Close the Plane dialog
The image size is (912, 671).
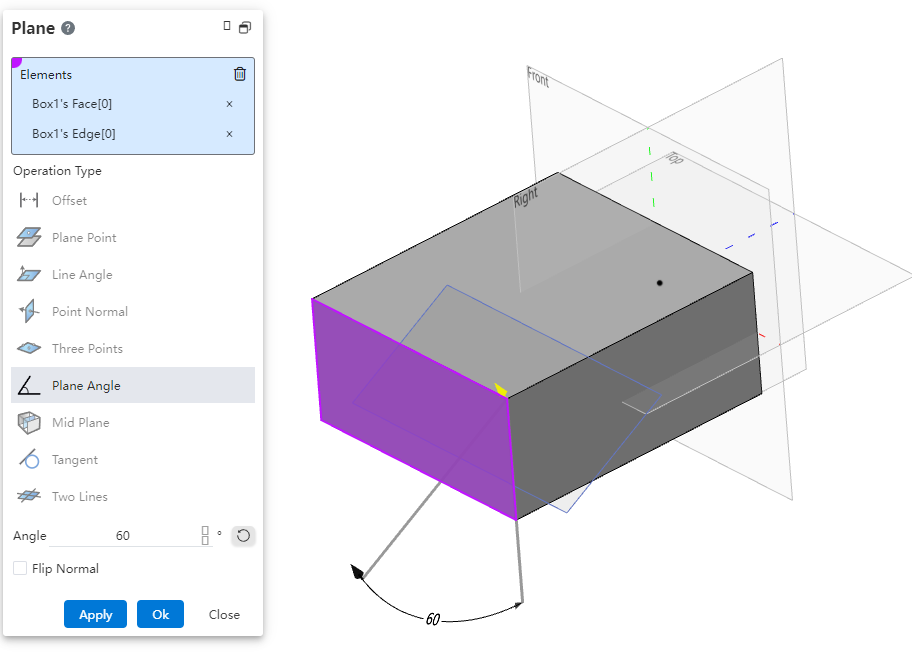[224, 615]
